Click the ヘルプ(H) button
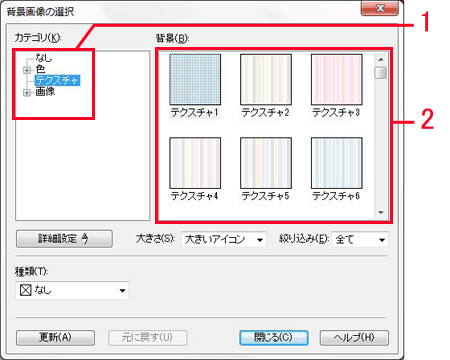 click(354, 338)
